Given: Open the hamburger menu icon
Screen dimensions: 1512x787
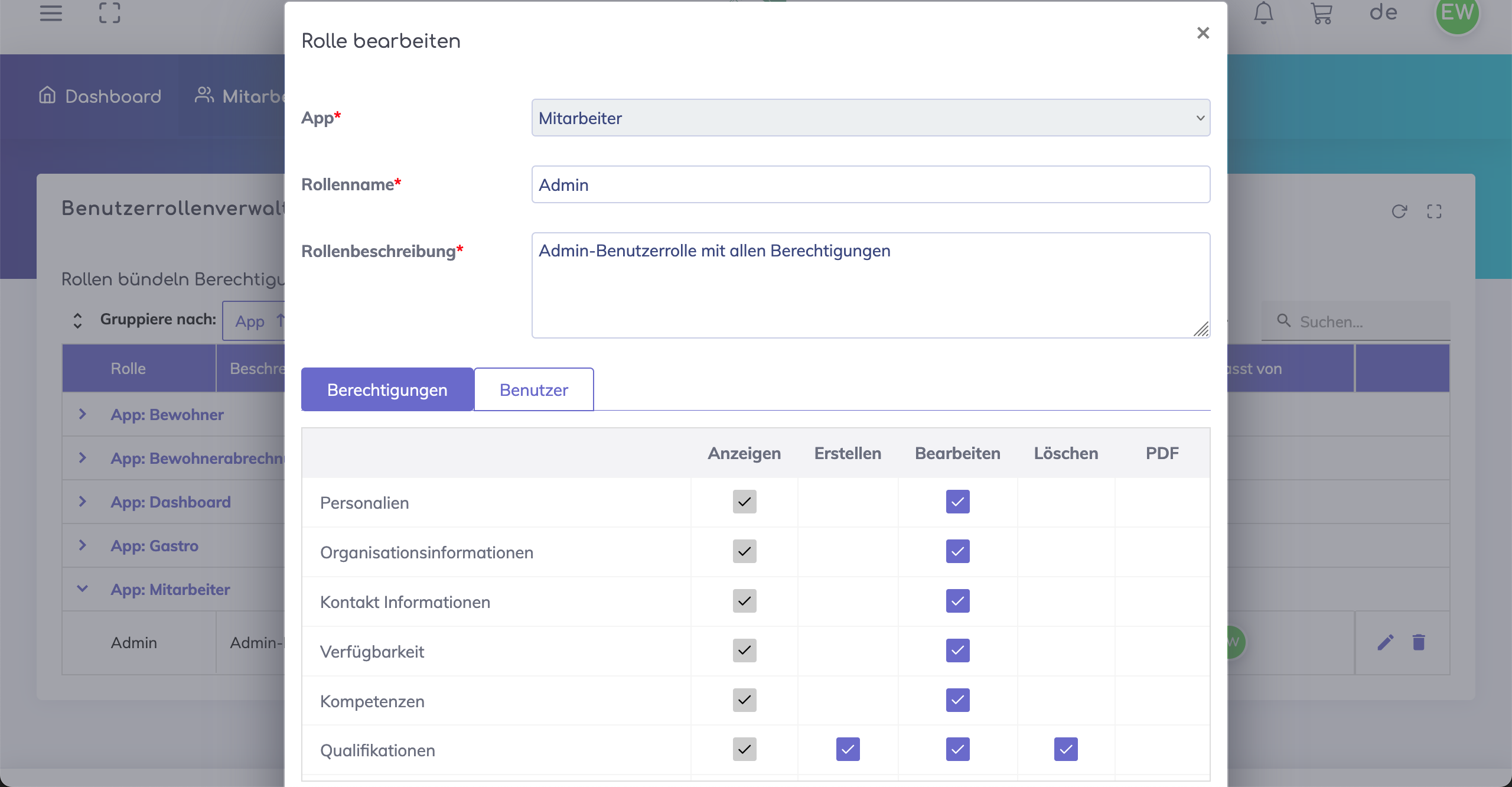Looking at the screenshot, I should 51,13.
